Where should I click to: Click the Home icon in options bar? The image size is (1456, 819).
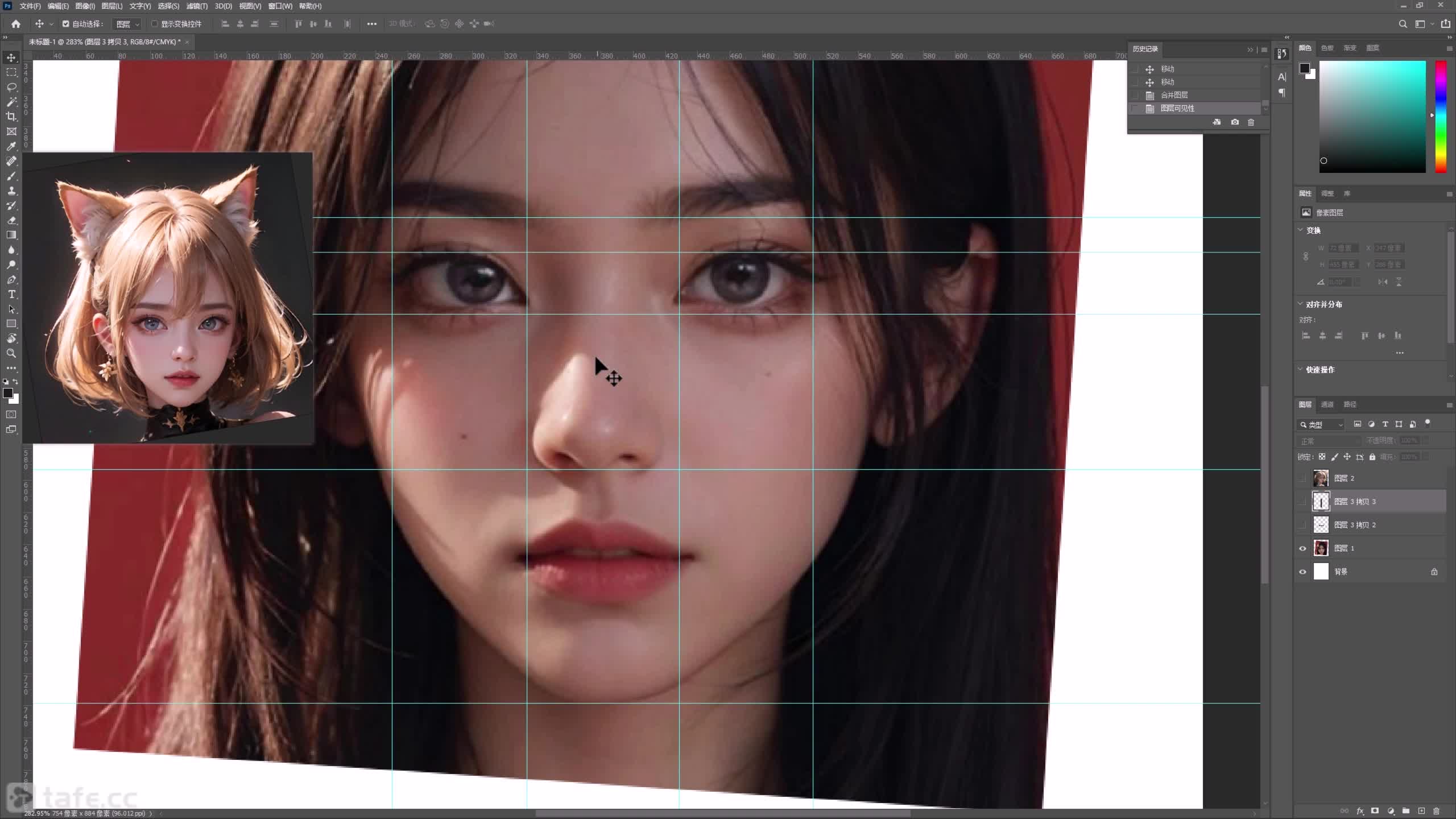[x=16, y=24]
